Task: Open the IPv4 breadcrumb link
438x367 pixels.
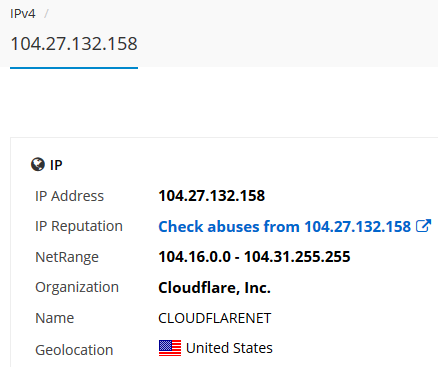Action: (x=23, y=14)
